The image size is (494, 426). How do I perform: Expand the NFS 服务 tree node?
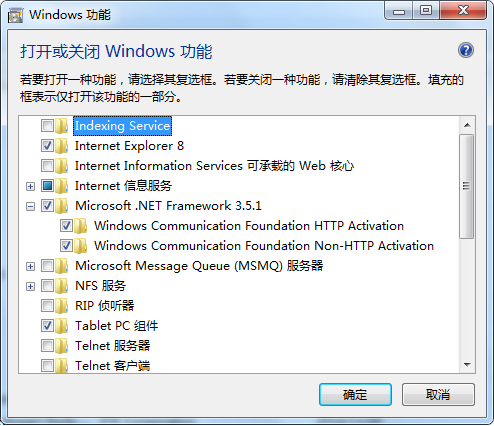point(30,286)
